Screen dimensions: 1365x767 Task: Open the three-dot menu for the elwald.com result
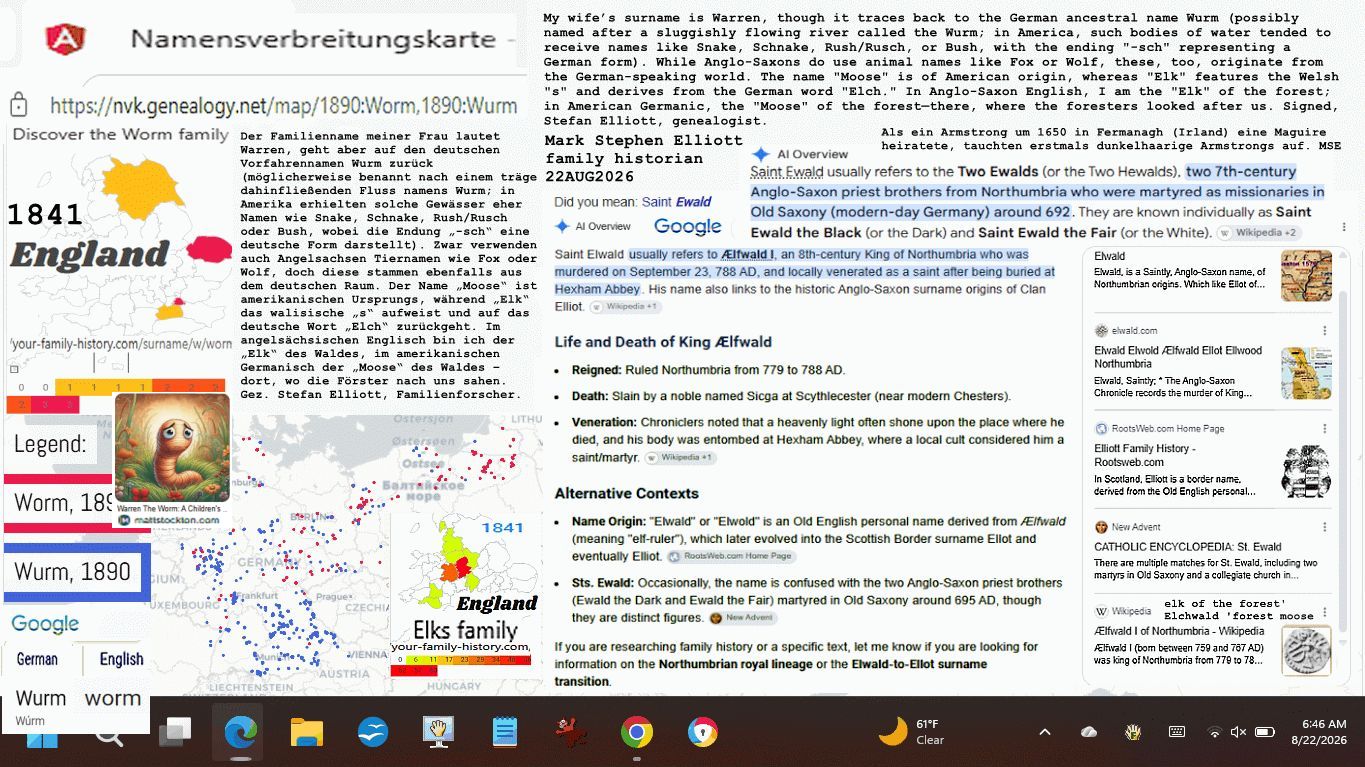pos(1325,331)
